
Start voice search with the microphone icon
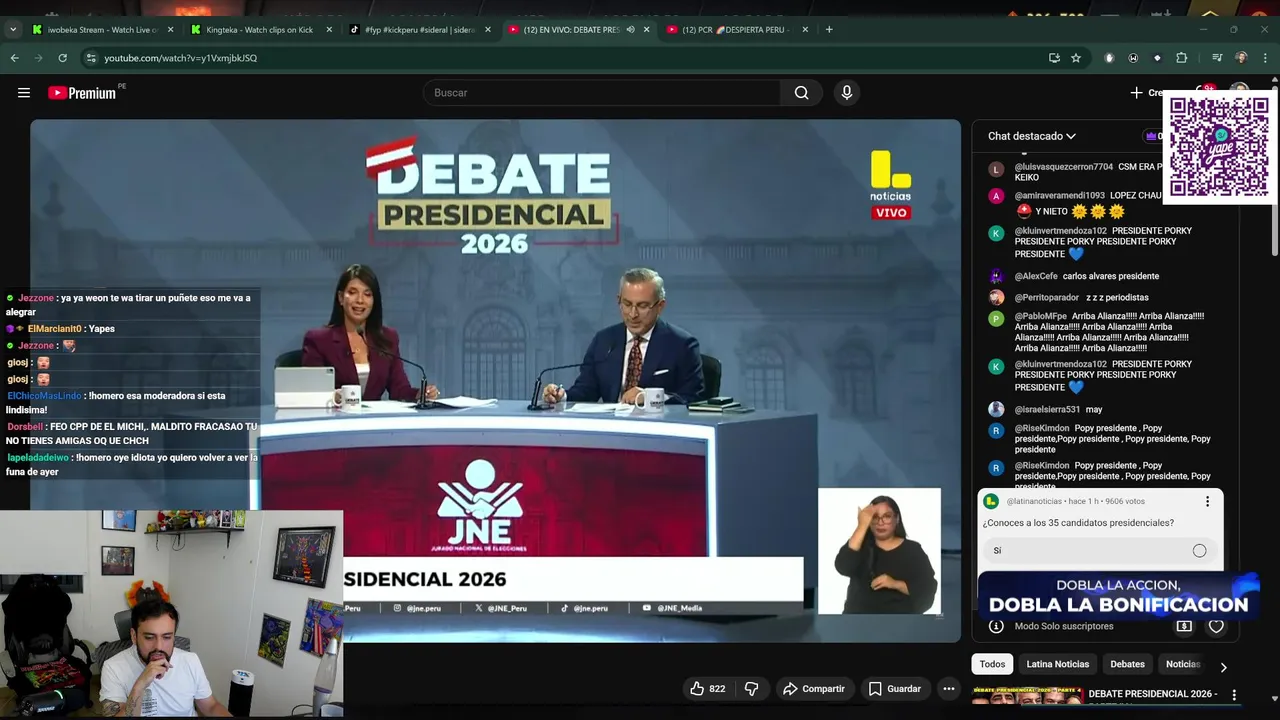(847, 93)
